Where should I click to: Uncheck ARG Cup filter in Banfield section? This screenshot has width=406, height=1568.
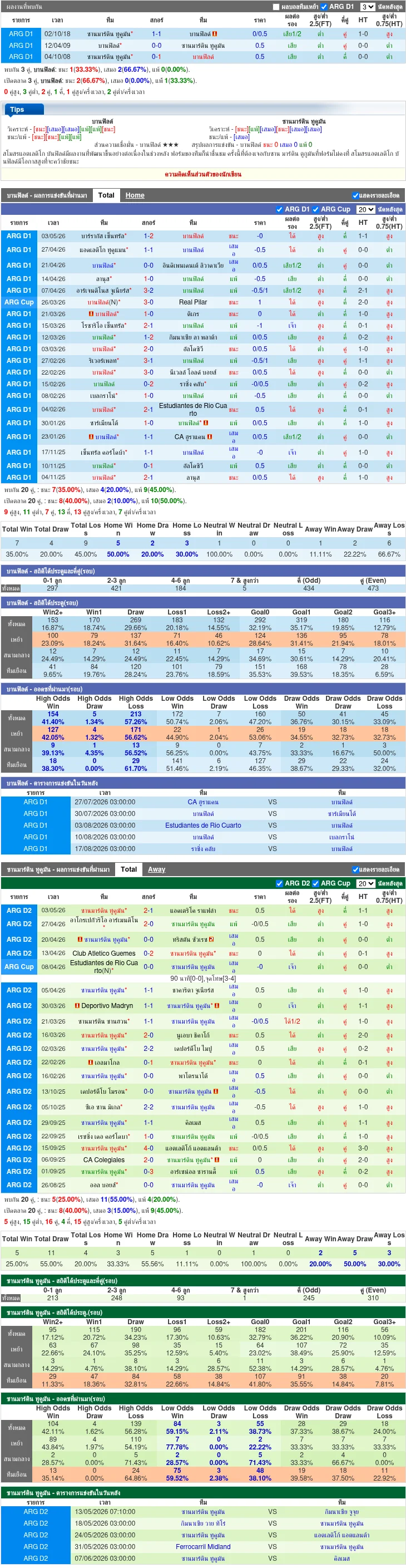coord(315,209)
